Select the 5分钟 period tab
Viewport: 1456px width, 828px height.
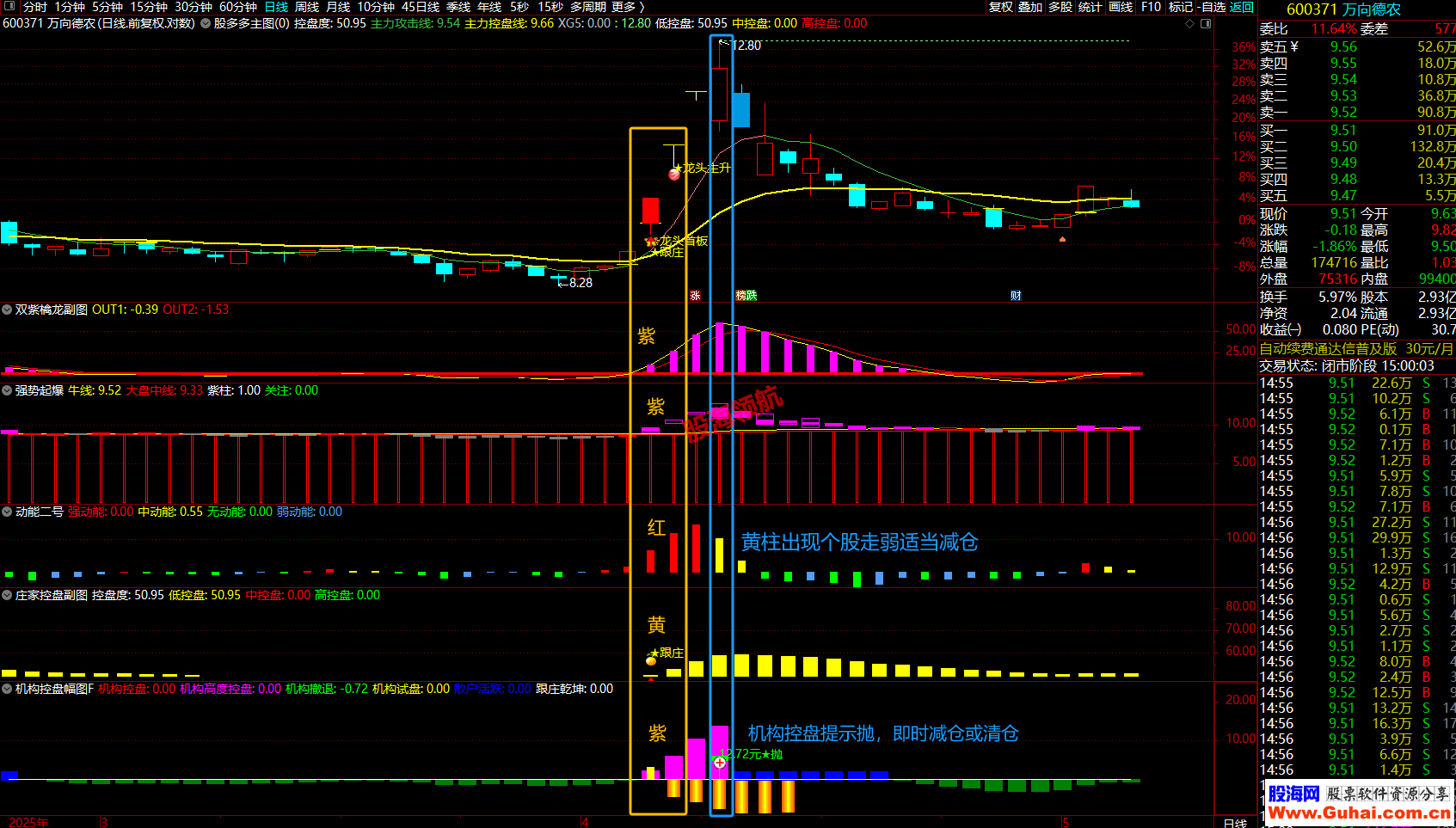coord(108,7)
